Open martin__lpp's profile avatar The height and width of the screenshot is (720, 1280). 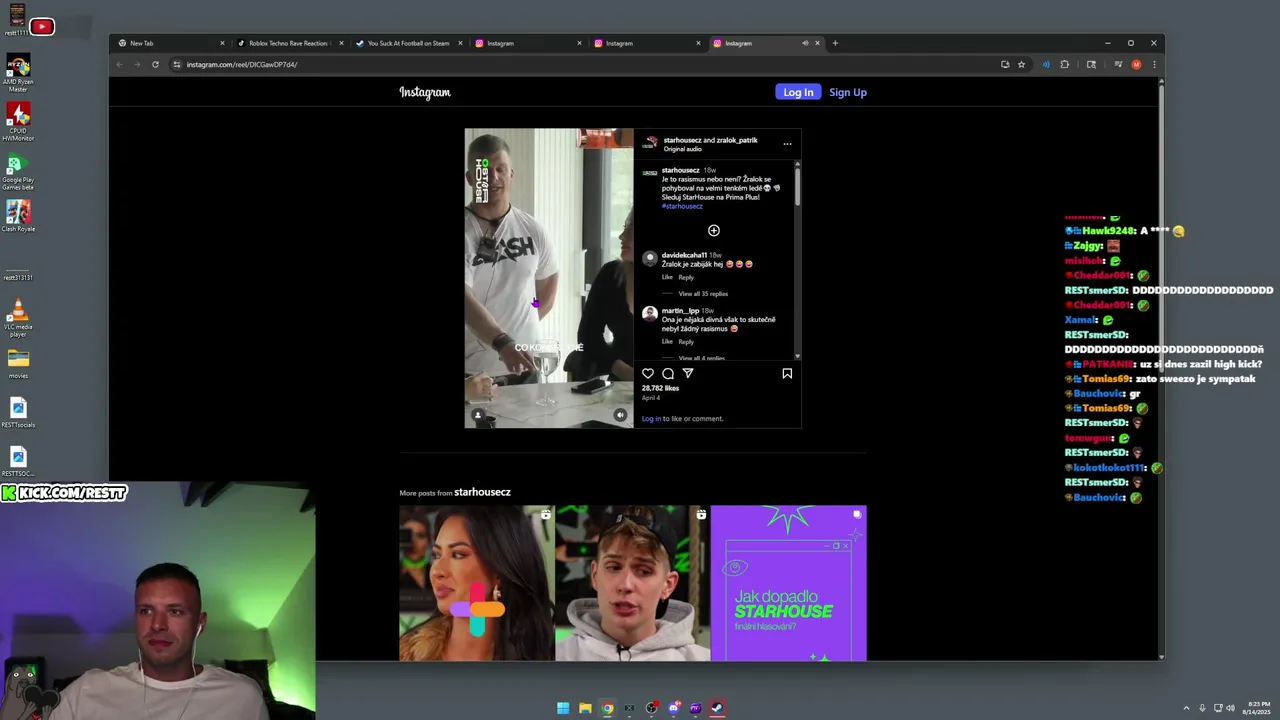click(x=650, y=314)
